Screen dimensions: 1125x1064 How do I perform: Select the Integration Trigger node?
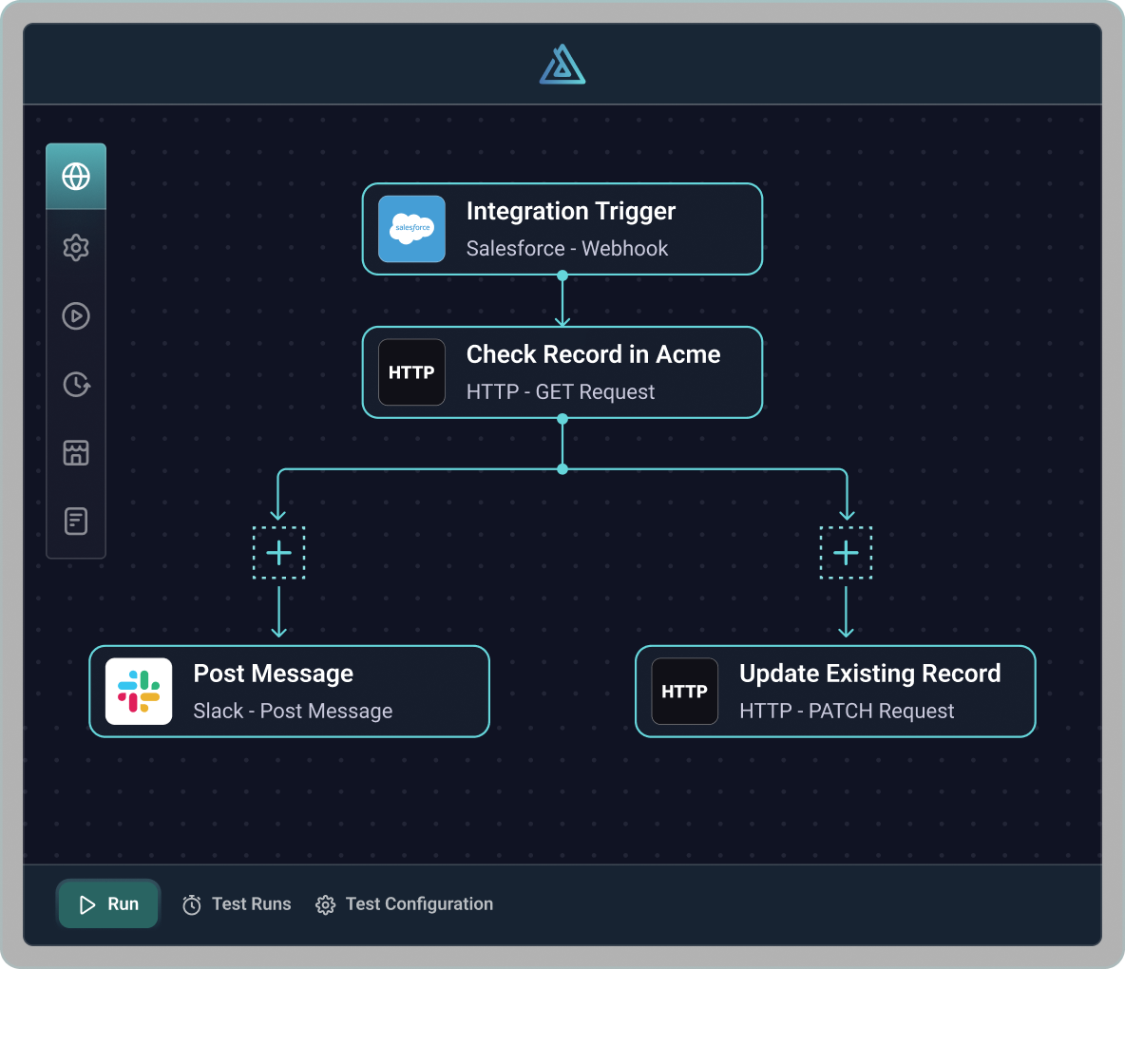[562, 229]
